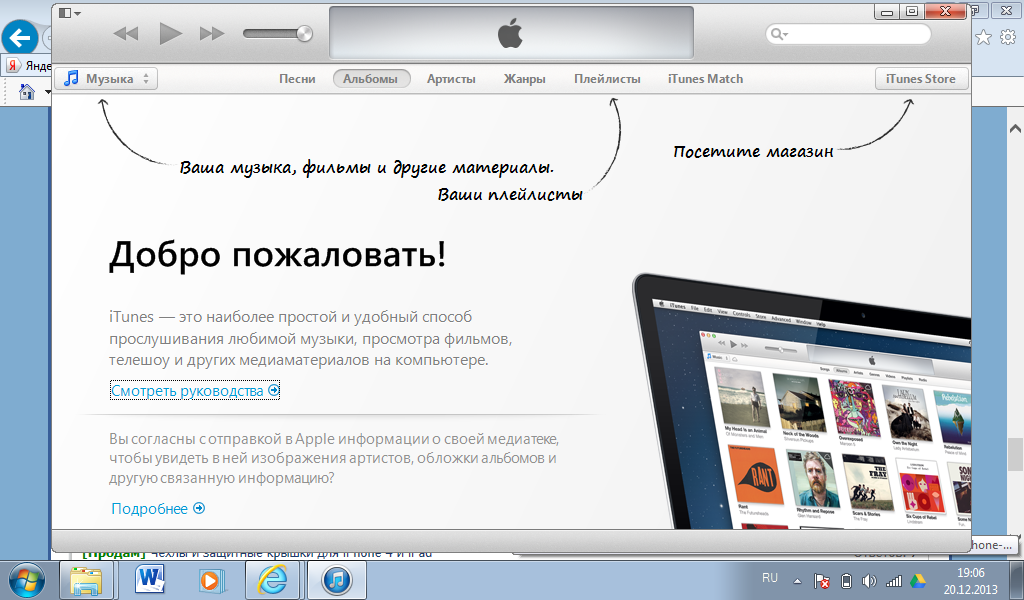The height and width of the screenshot is (600, 1024).
Task: Switch to Microsoft Word in the taskbar
Action: [x=150, y=580]
